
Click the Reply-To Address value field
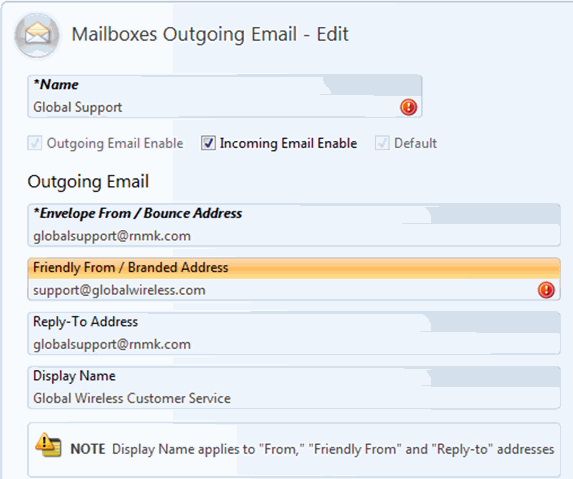(x=294, y=344)
